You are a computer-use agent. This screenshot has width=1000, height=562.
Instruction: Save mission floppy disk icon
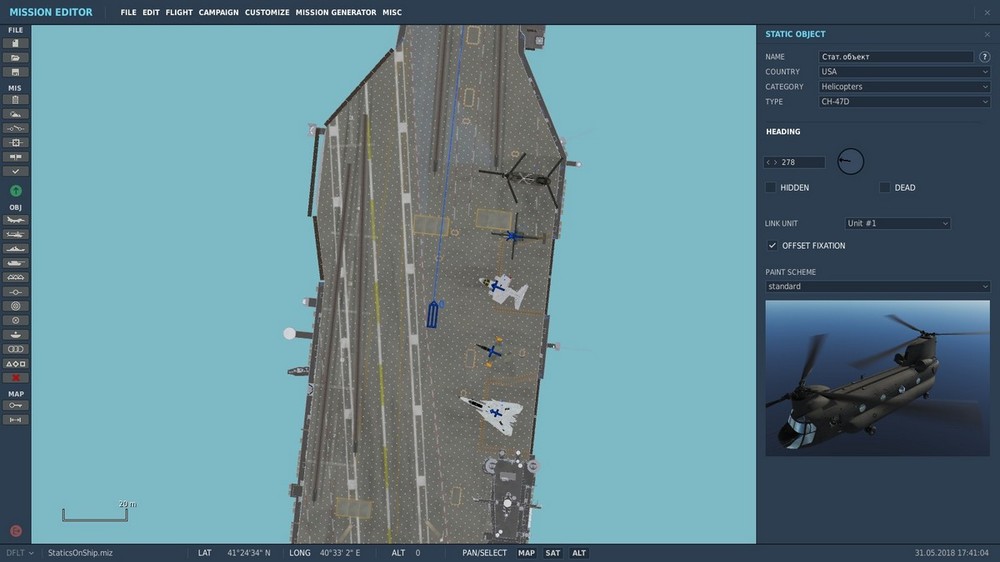point(15,72)
